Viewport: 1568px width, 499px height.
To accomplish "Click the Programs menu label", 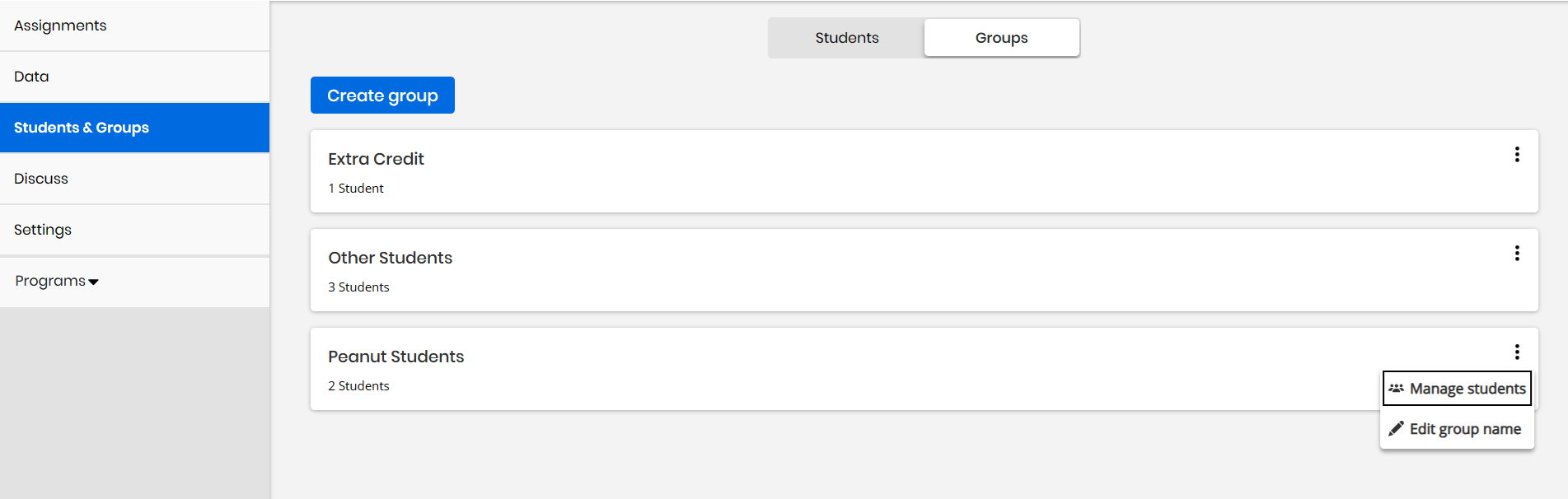I will [x=50, y=281].
